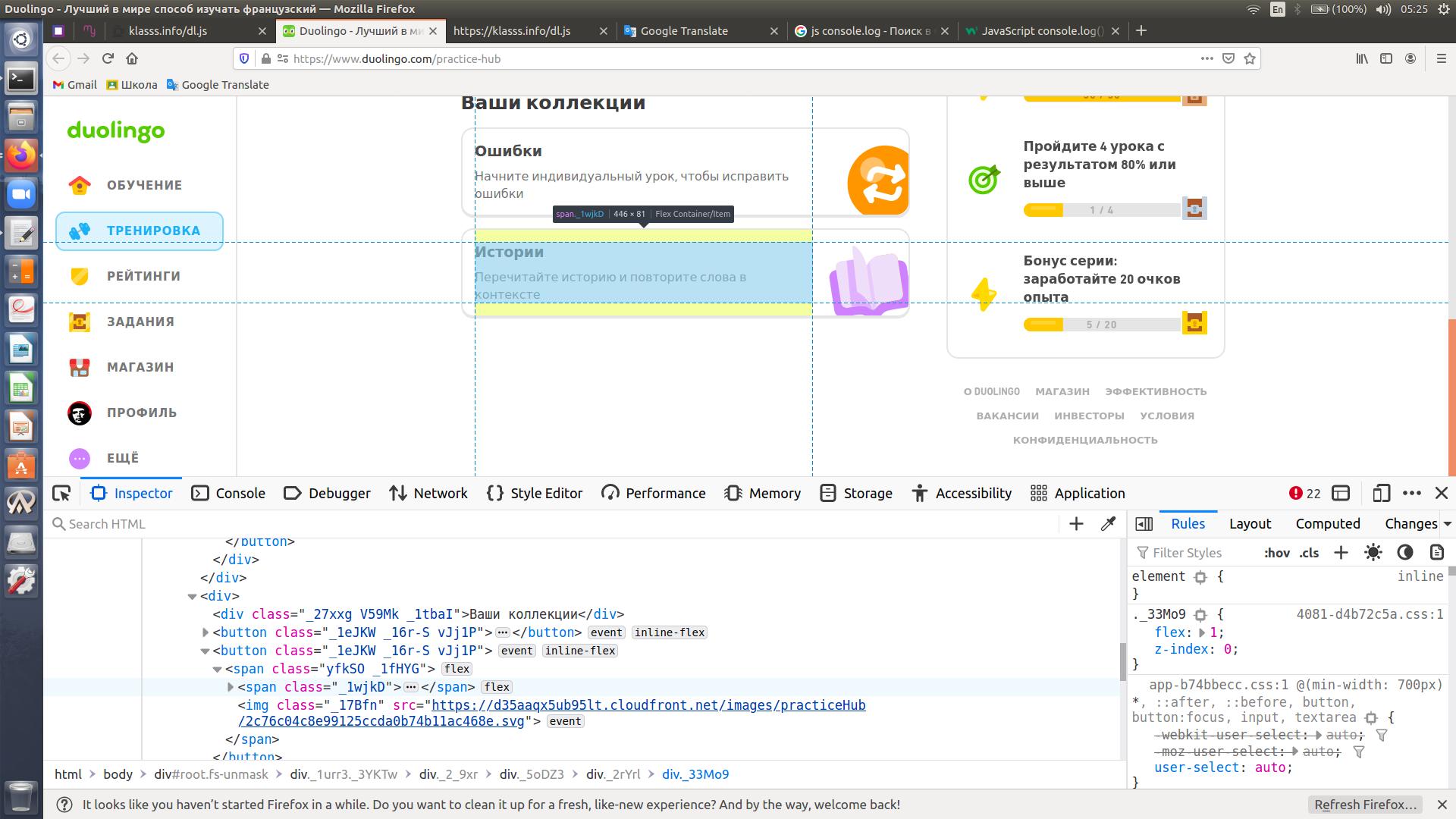This screenshot has height=819, width=1456.
Task: Open Firefox hamburger menu
Action: click(1441, 58)
